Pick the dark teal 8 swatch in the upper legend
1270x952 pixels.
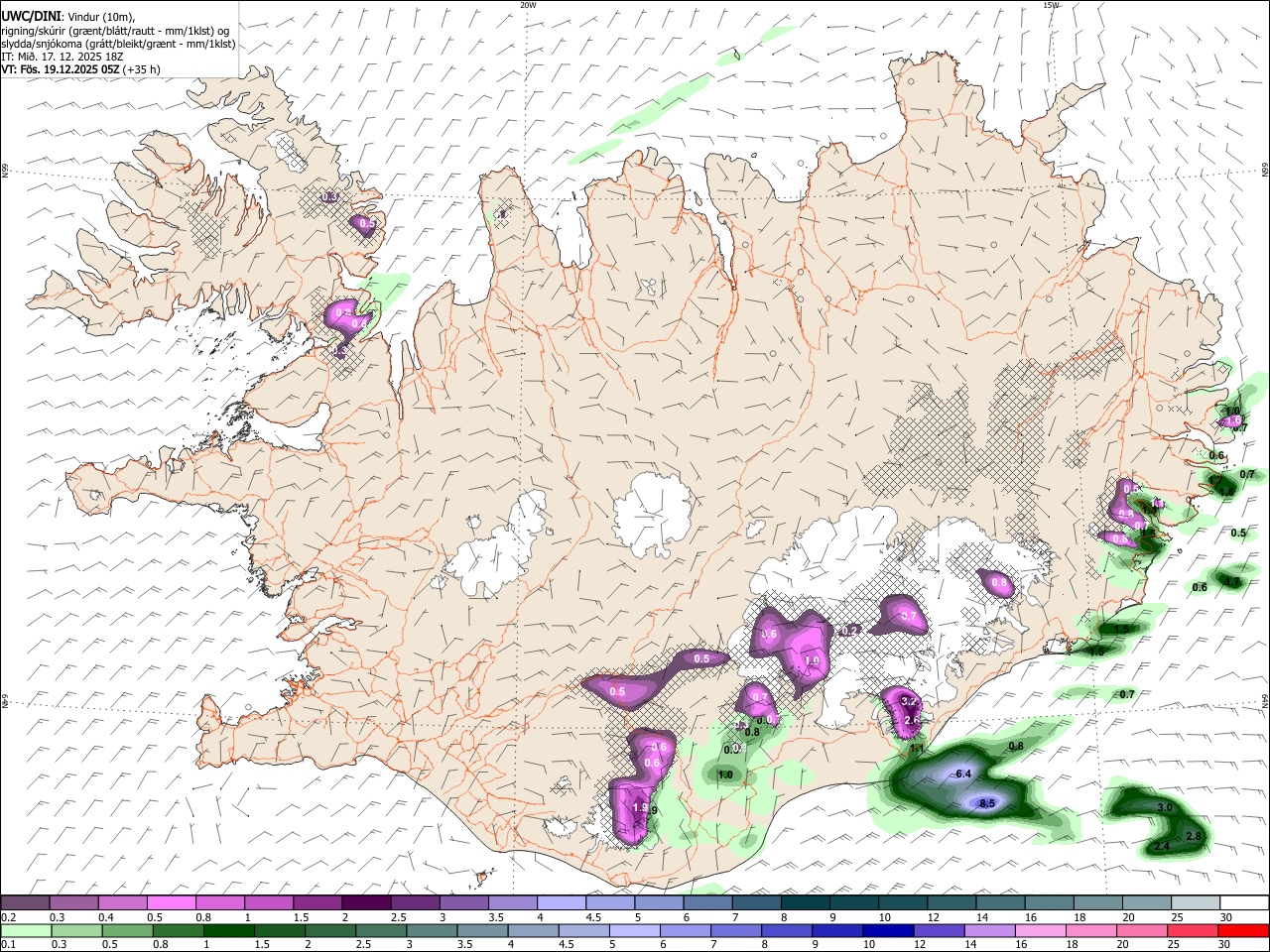tap(805, 903)
